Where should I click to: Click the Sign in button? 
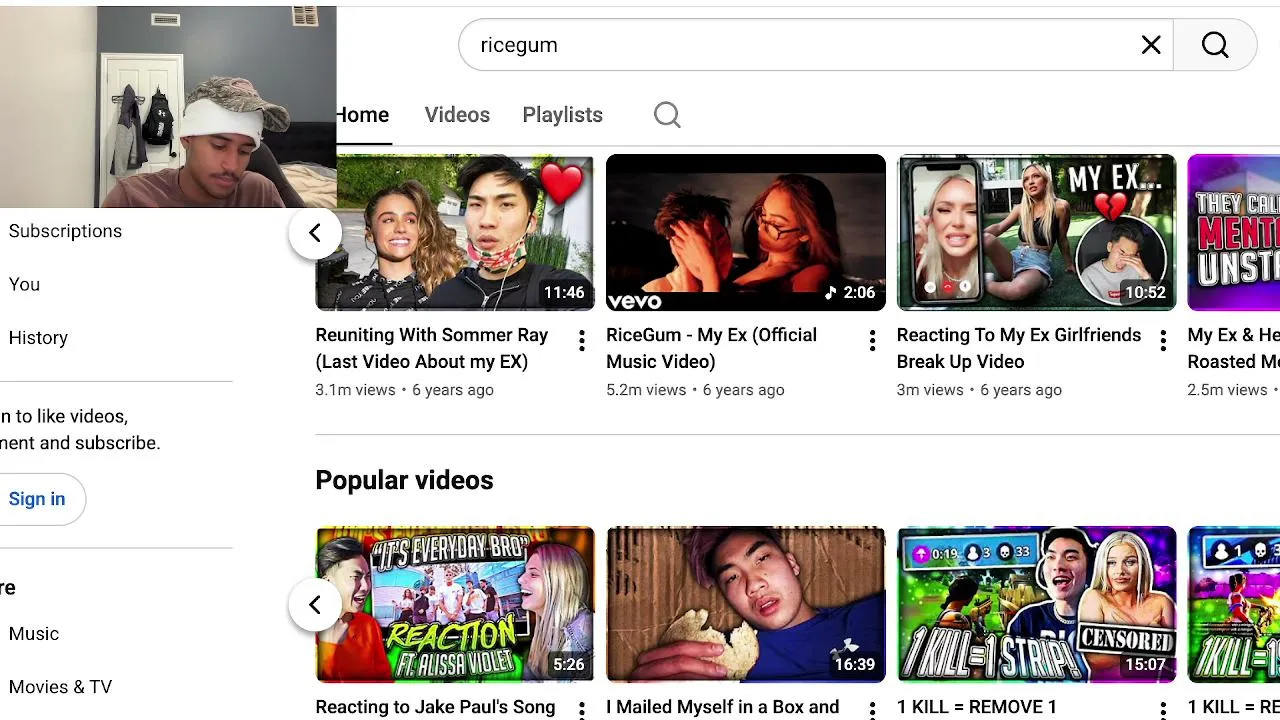(x=38, y=499)
